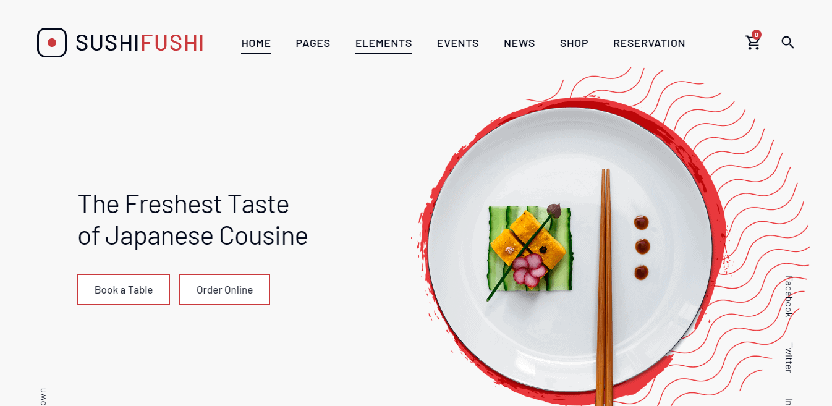Select Reservation in the navigation bar
832x406 pixels.
(x=649, y=44)
